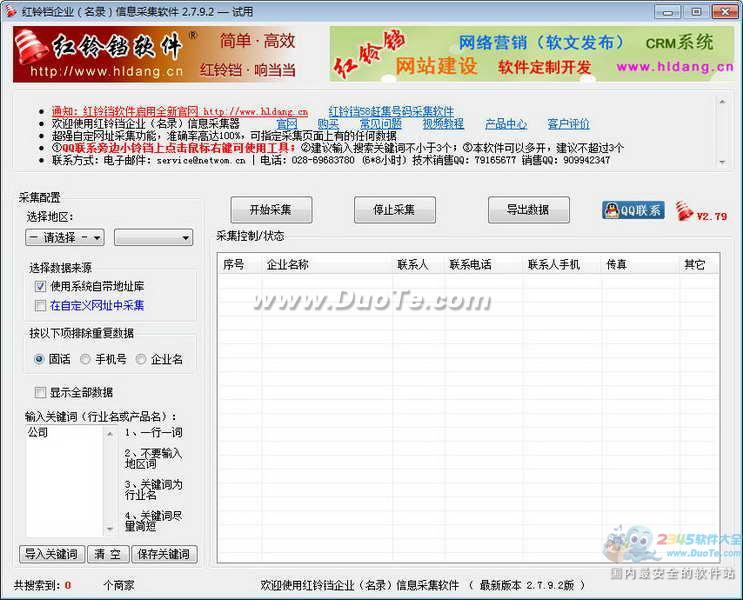Click the 其它 column header
Image resolution: width=743 pixels, height=600 pixels.
pos(698,264)
